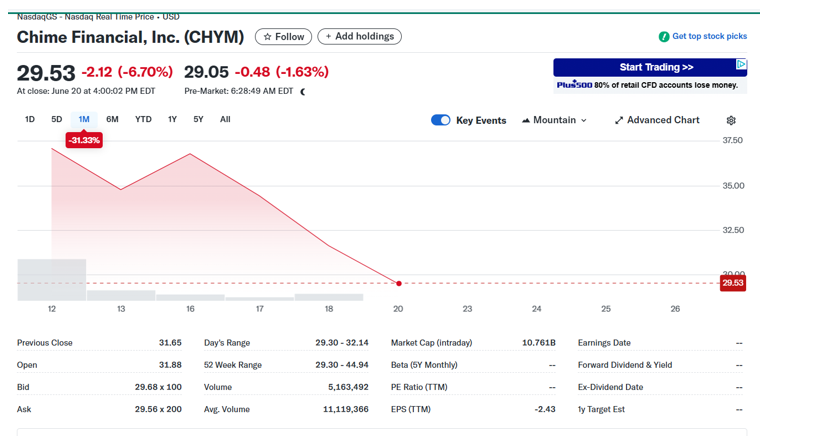Click the Get top stock picks lightbulb icon
This screenshot has height=438, width=821.
pyautogui.click(x=664, y=37)
